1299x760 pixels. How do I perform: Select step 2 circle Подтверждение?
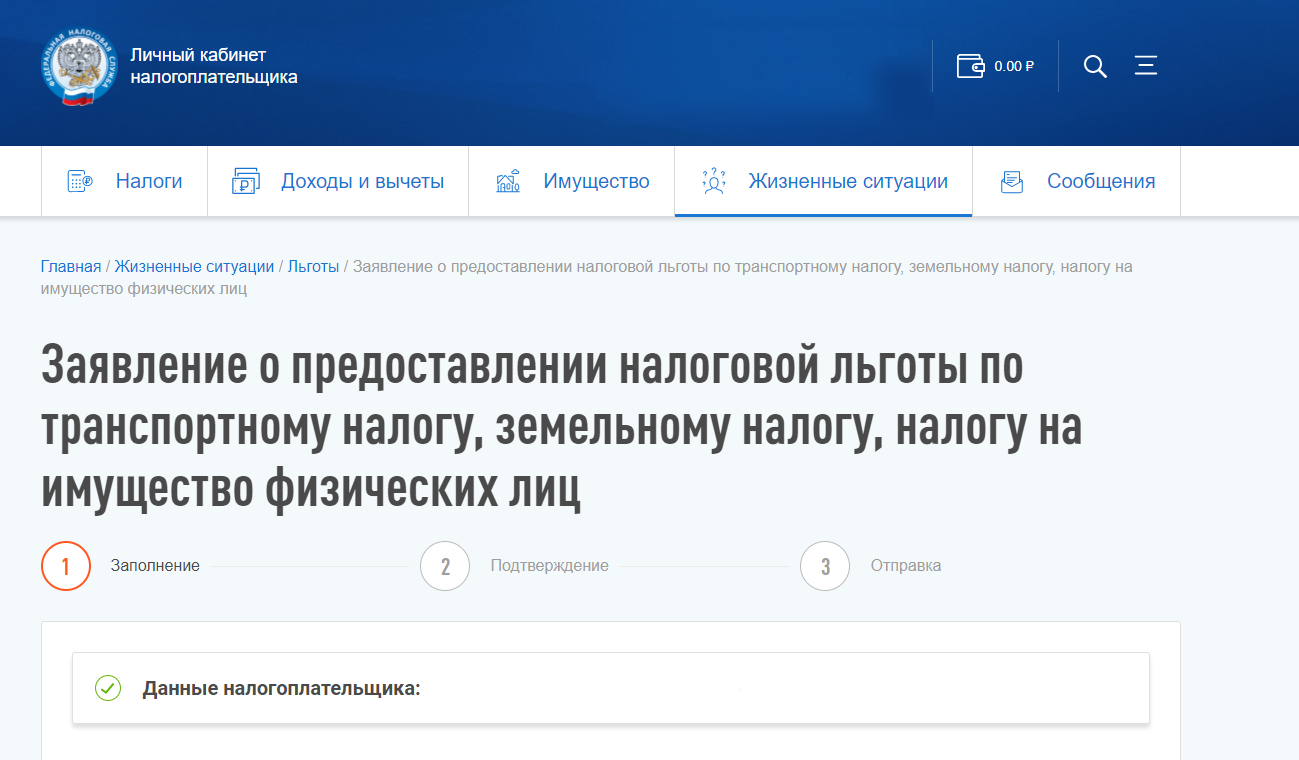point(445,566)
